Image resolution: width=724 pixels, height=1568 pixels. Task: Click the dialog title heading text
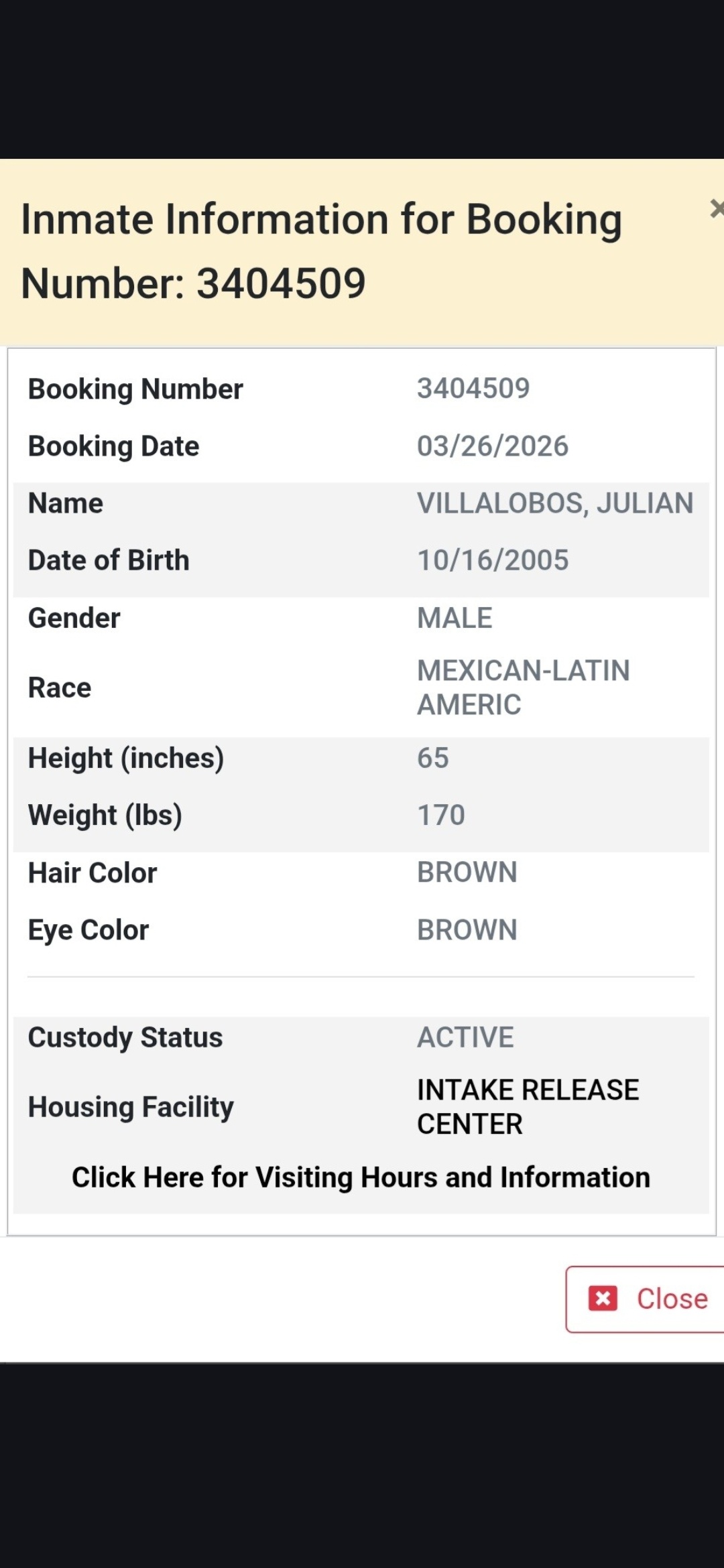click(321, 251)
